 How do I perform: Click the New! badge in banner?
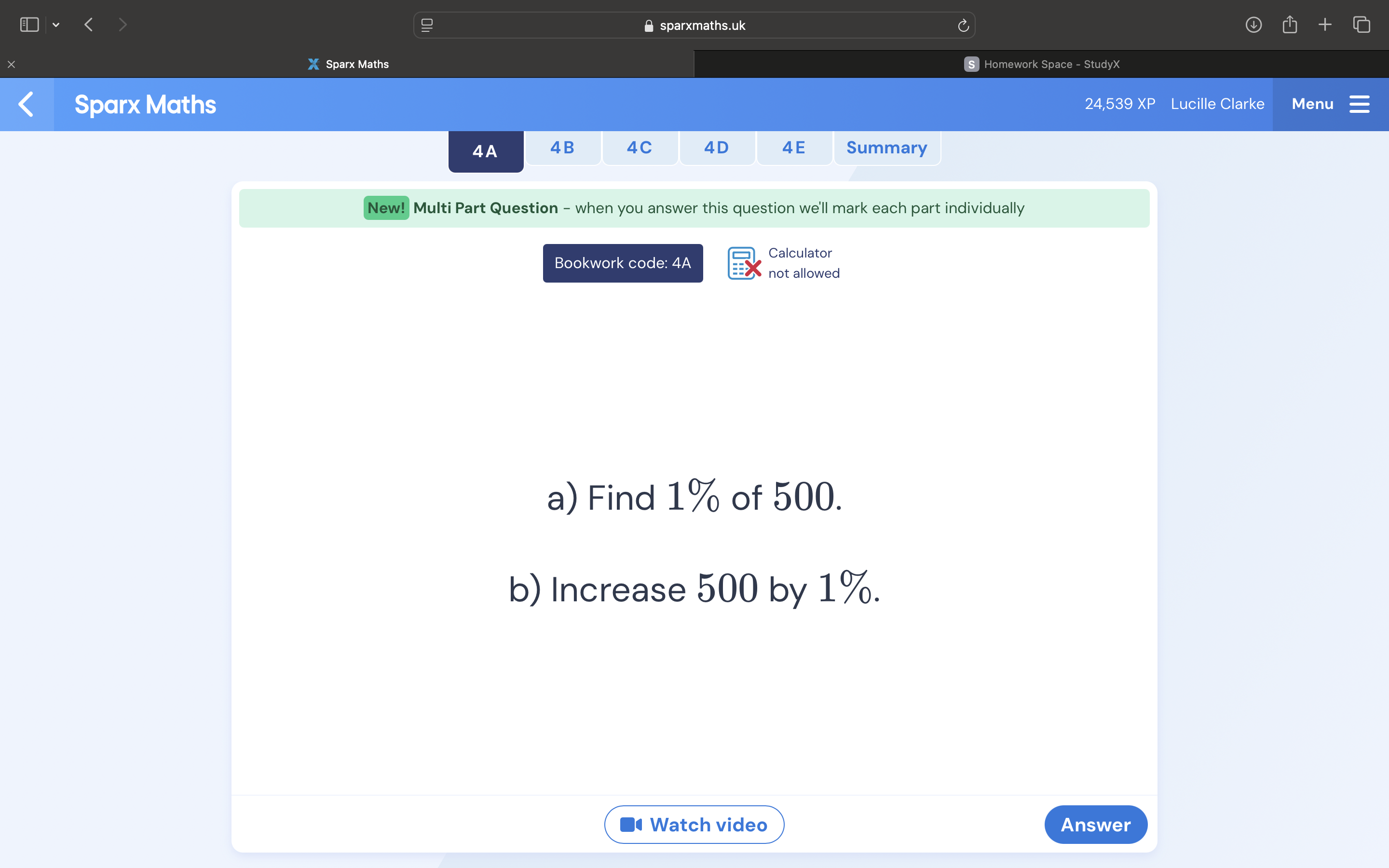click(386, 208)
